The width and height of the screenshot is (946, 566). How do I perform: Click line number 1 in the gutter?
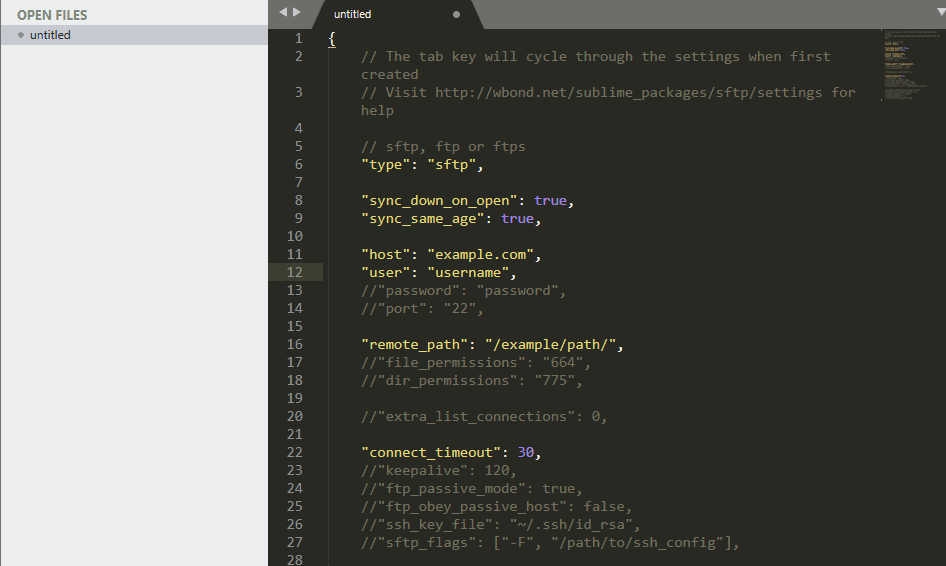coord(298,38)
